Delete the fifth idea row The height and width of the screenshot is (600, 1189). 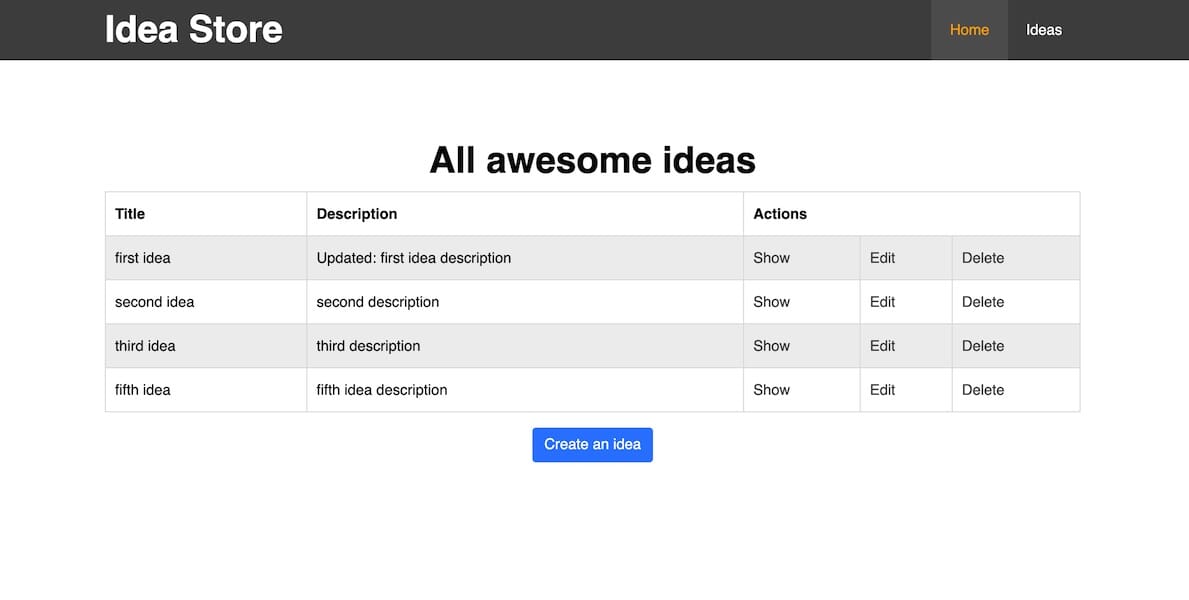point(982,390)
